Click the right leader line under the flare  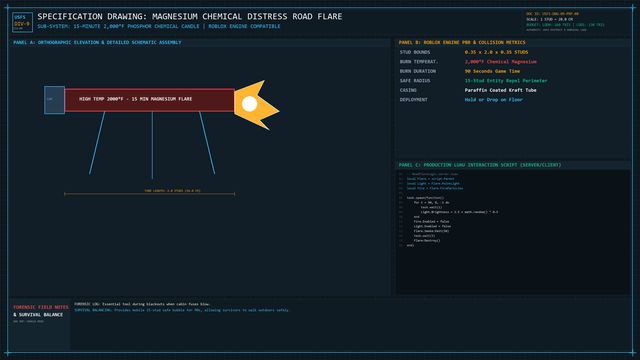click(207, 143)
